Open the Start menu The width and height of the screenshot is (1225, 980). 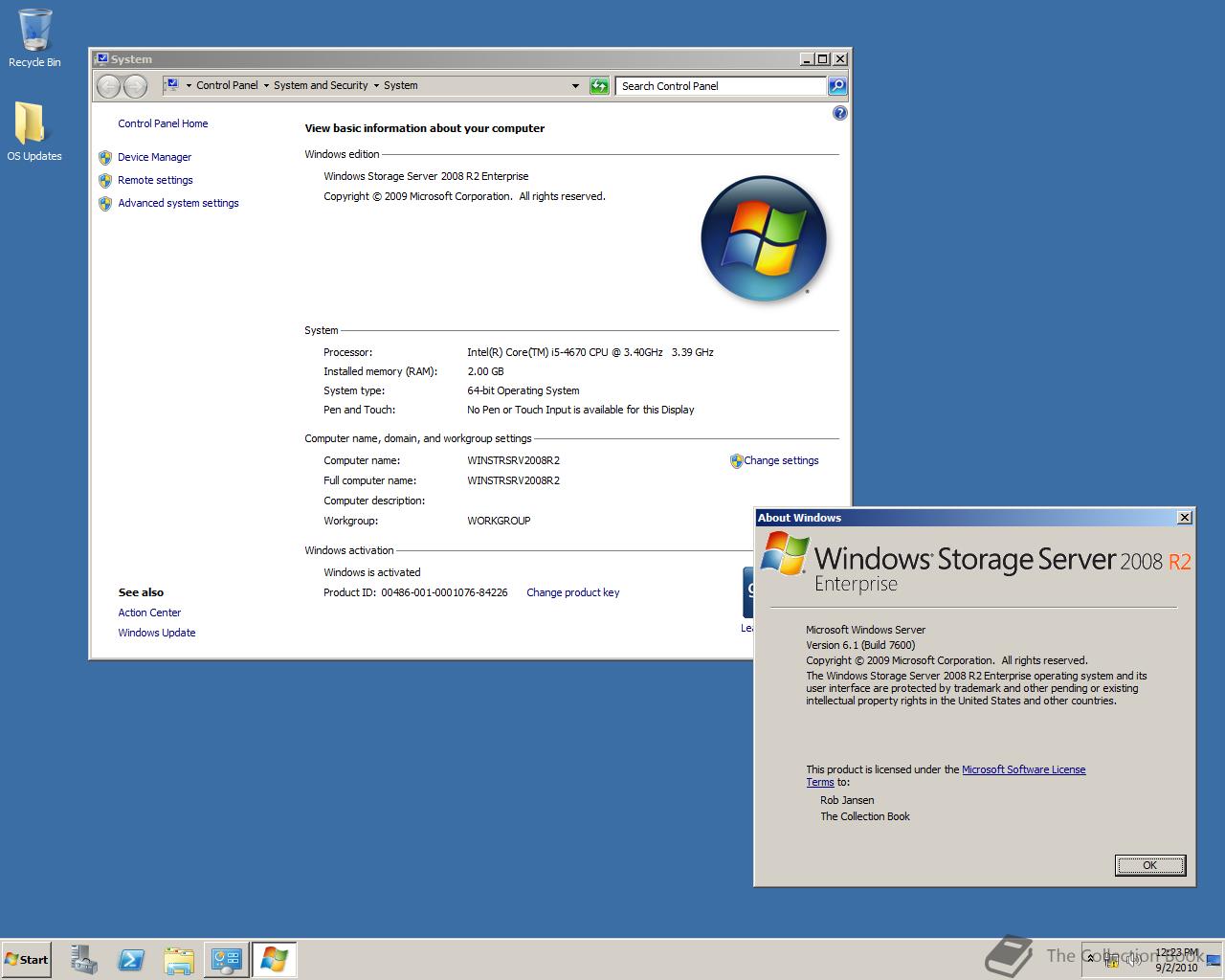click(x=24, y=959)
